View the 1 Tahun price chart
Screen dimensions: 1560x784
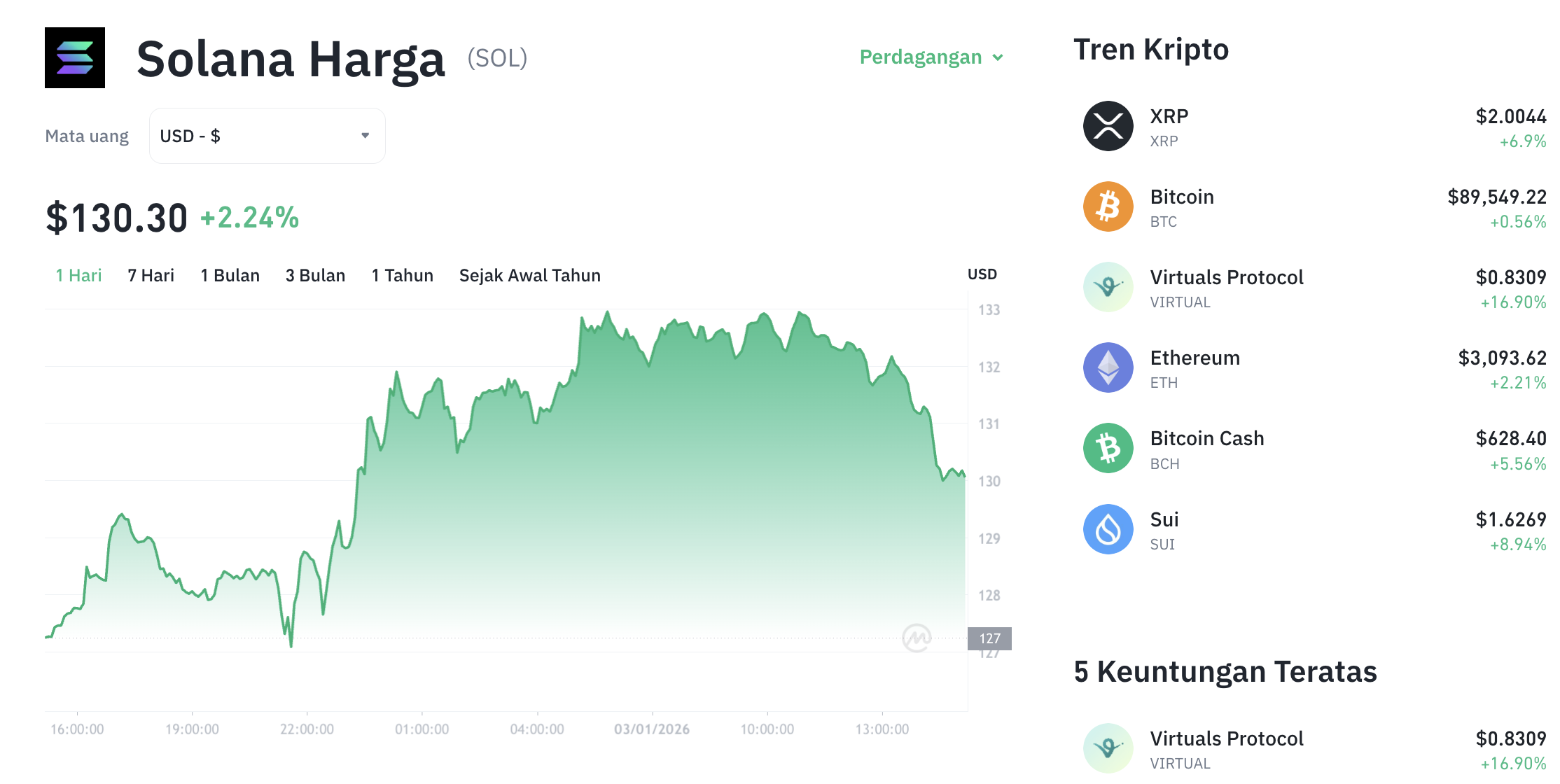pos(402,275)
